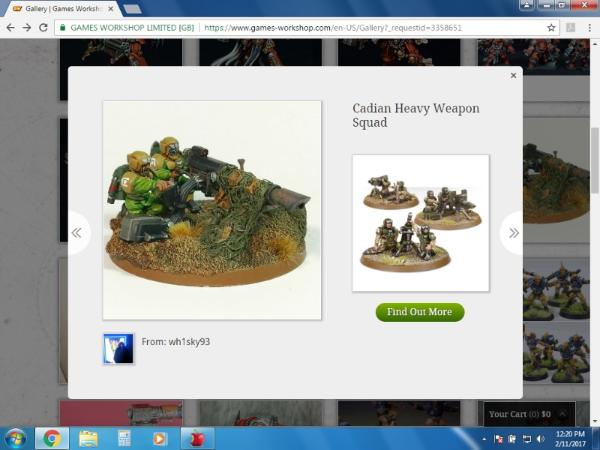Click the GAMES WORKSHOP LIMITED [GB] certificate label
The width and height of the screenshot is (600, 450).
point(132,28)
